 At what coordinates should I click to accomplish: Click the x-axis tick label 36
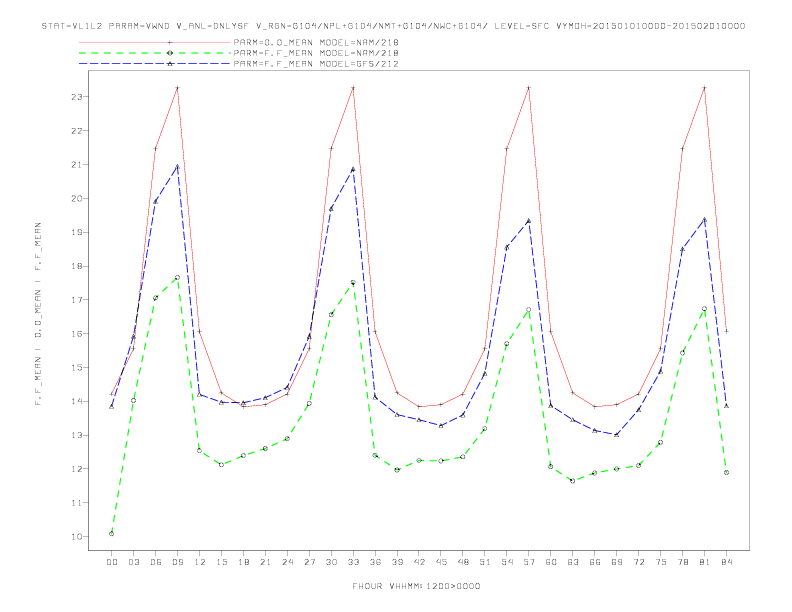point(375,562)
